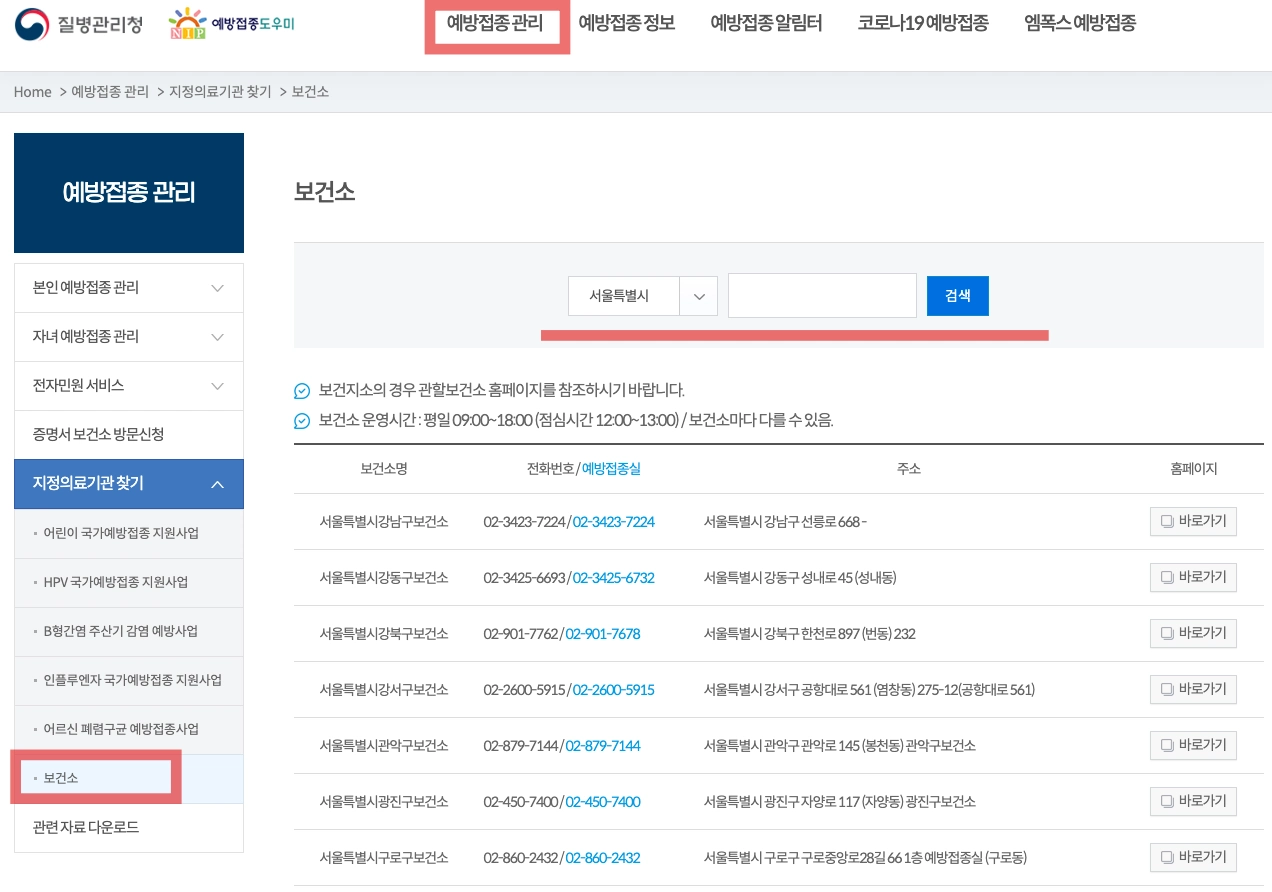
Task: Click 구로구보건소 바로가기 homepage icon
Action: click(x=1193, y=857)
